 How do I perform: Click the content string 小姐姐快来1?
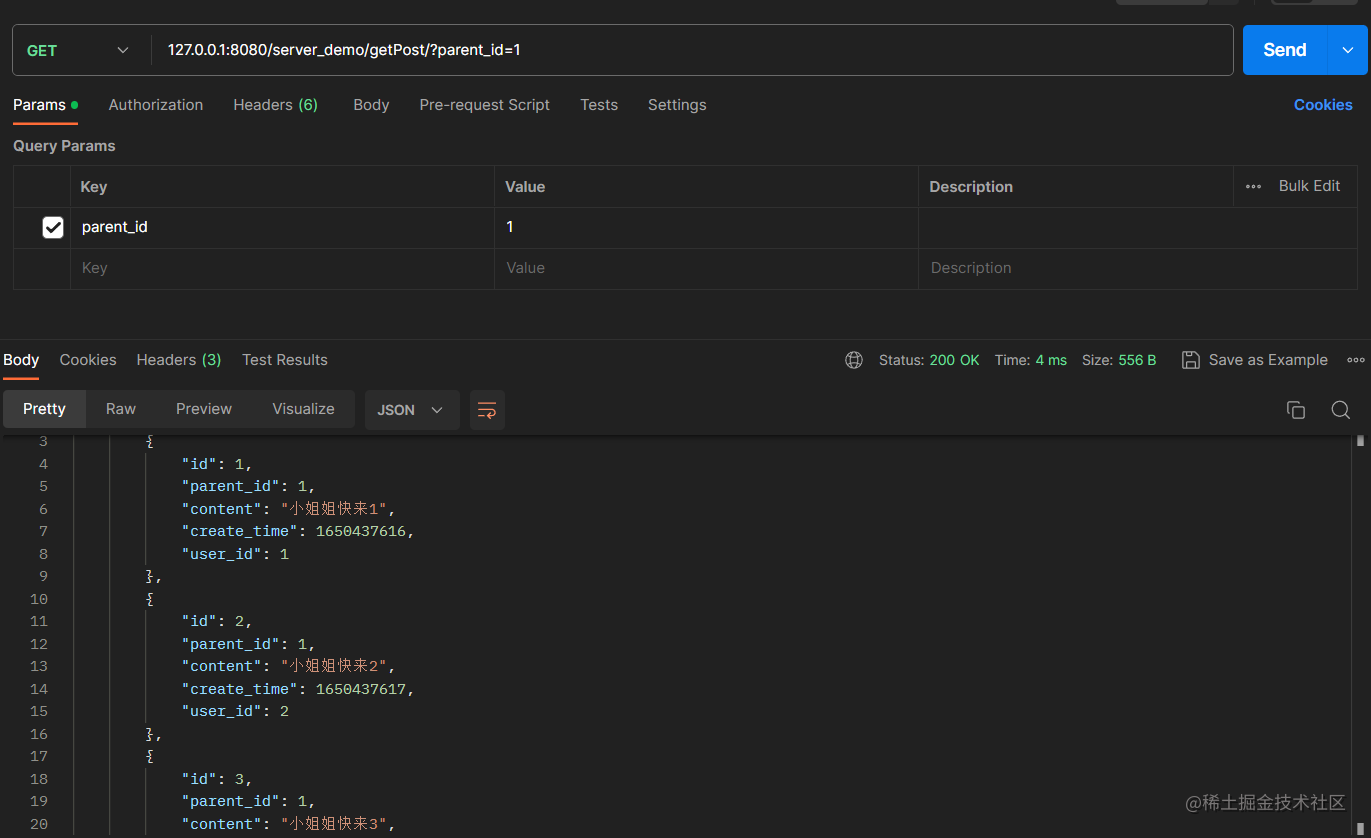point(333,509)
